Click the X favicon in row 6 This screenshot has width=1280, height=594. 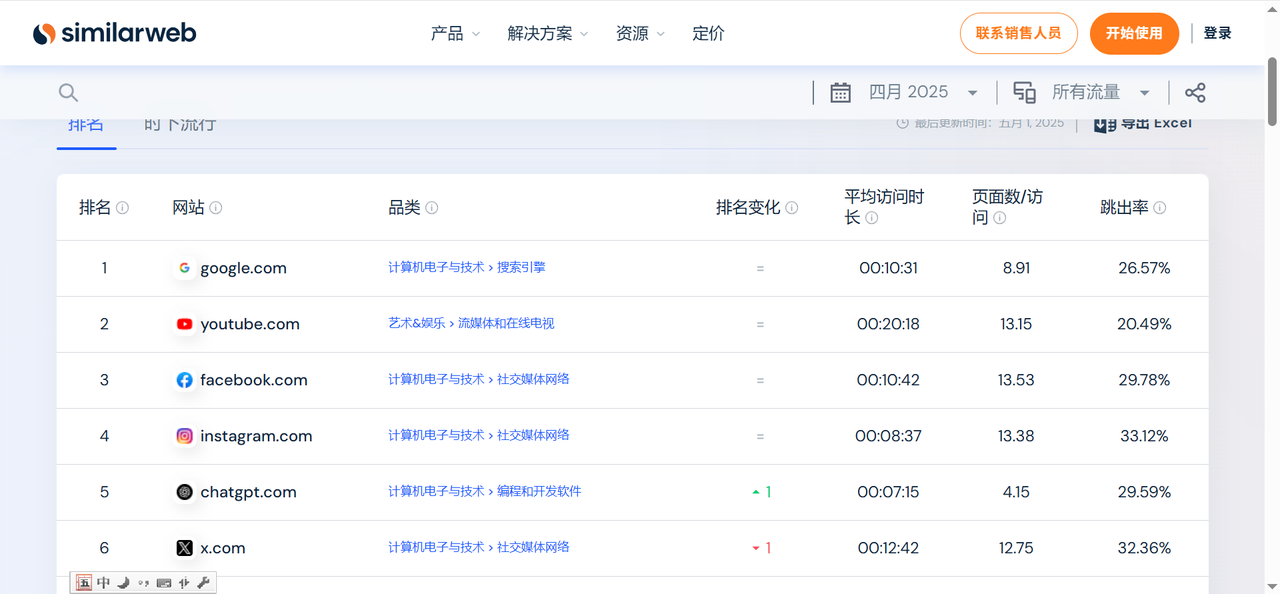click(x=184, y=548)
